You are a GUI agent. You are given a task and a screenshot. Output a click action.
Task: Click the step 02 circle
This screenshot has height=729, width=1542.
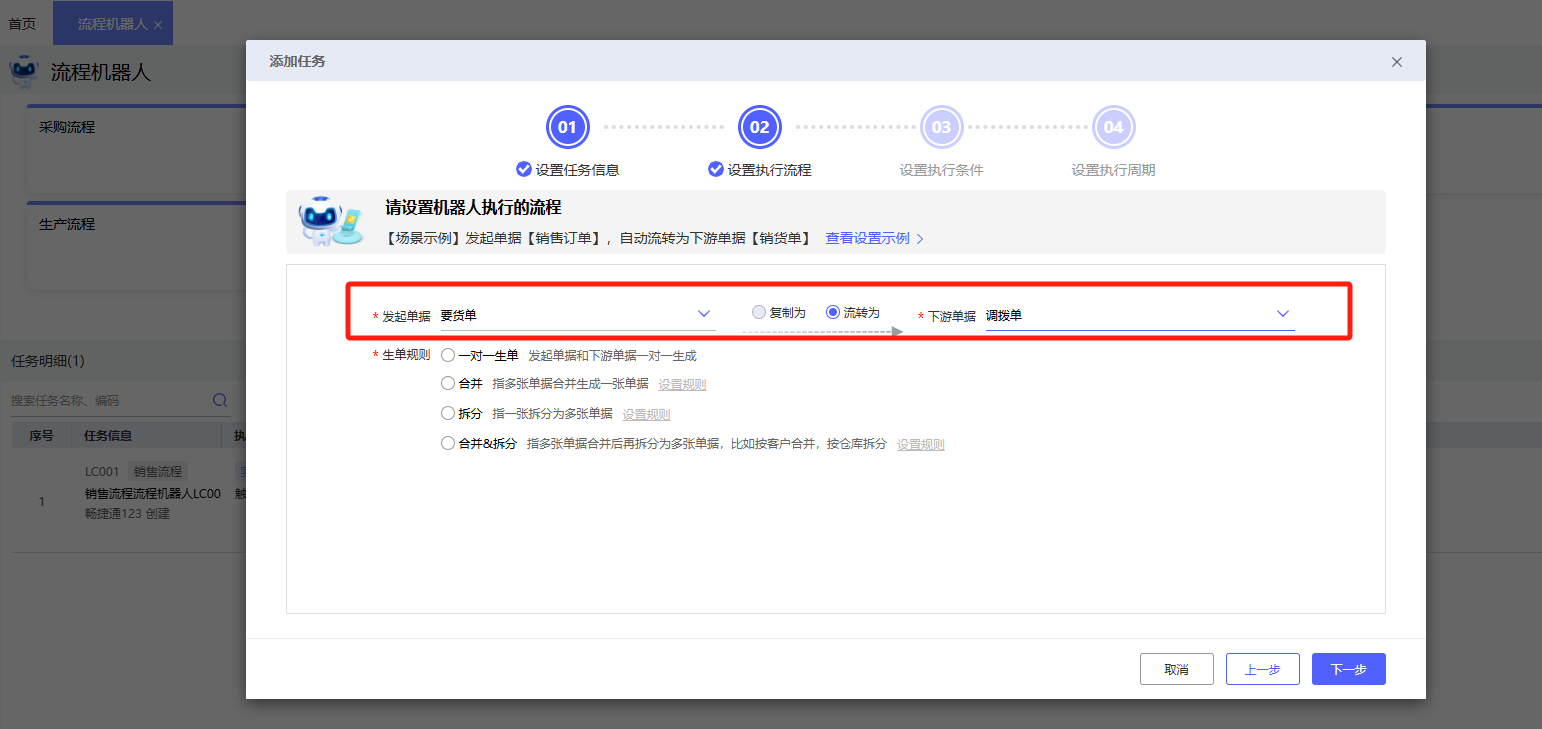pyautogui.click(x=759, y=127)
